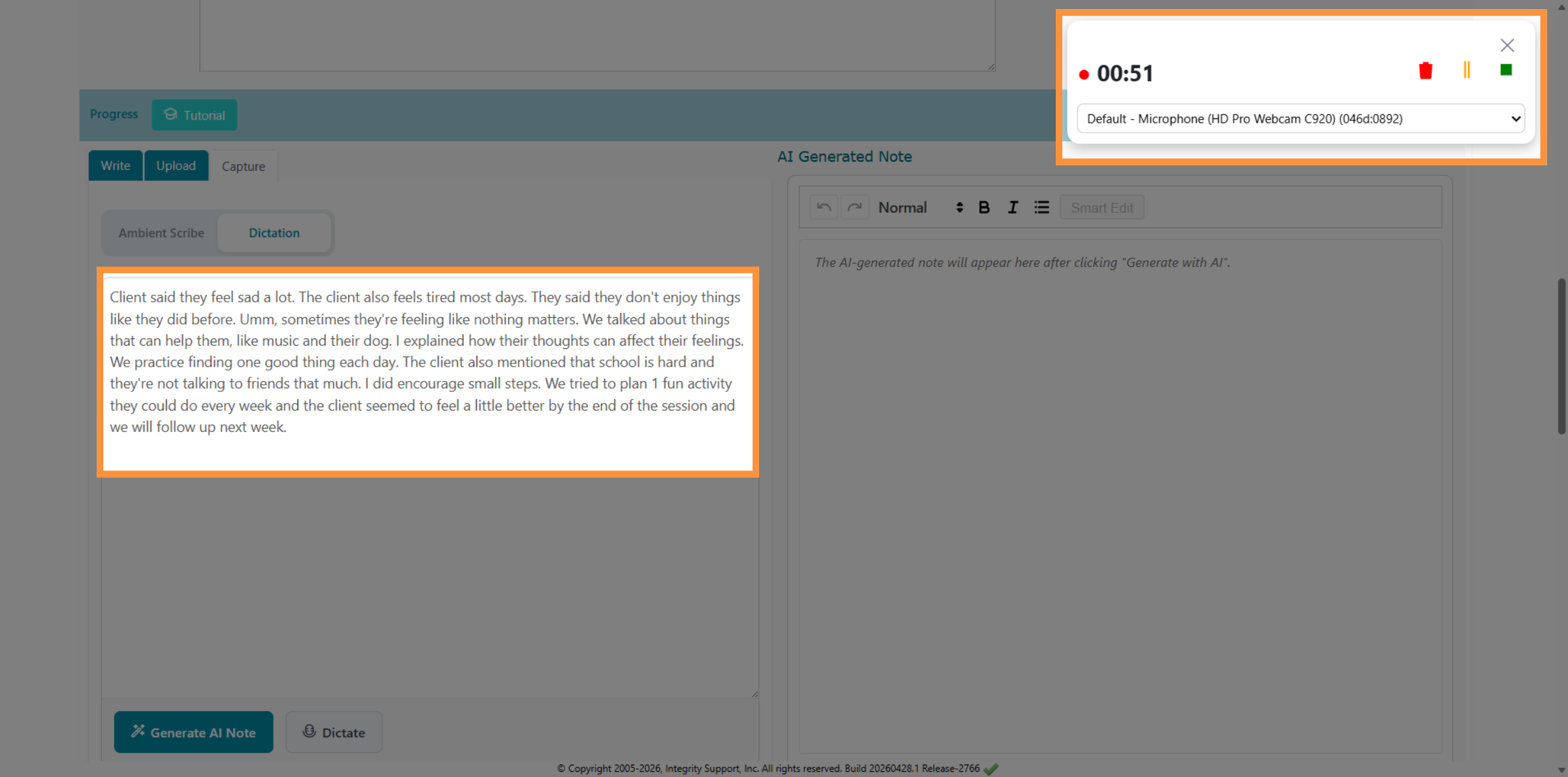The width and height of the screenshot is (1568, 777).
Task: Switch to the Write tab
Action: (x=116, y=166)
